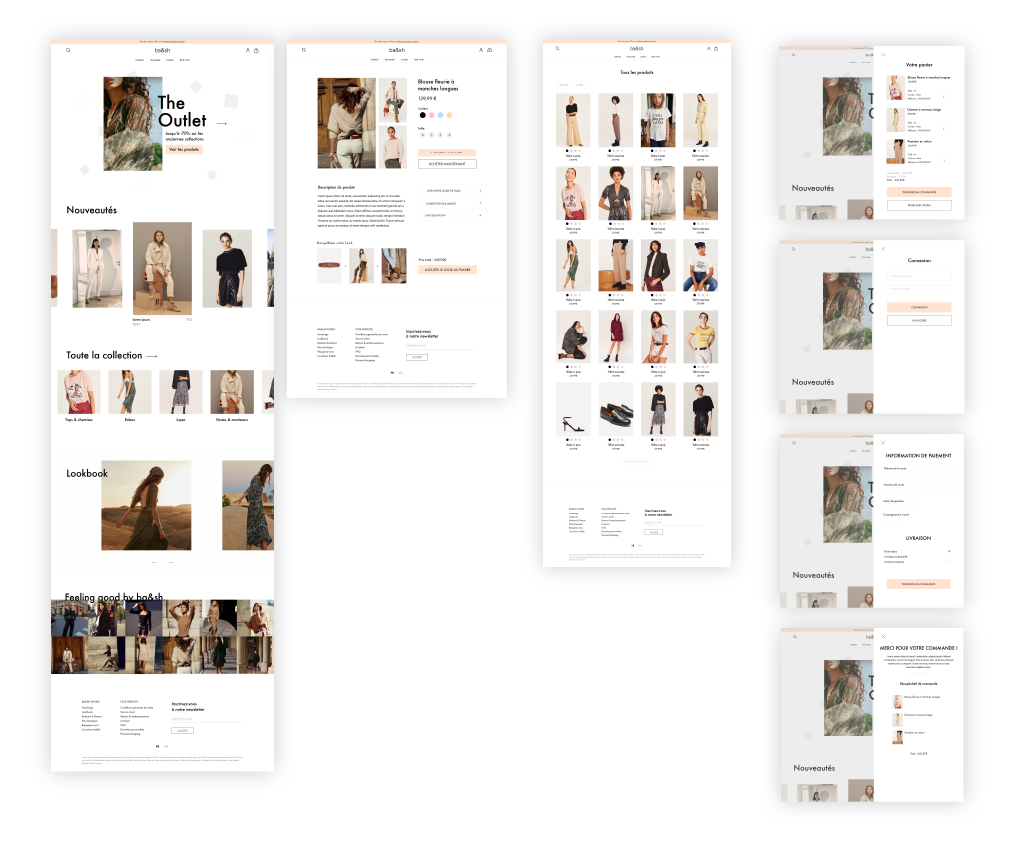Viewport: 1020px width, 843px height.
Task: Open the account icon on the homepage header
Action: [247, 50]
